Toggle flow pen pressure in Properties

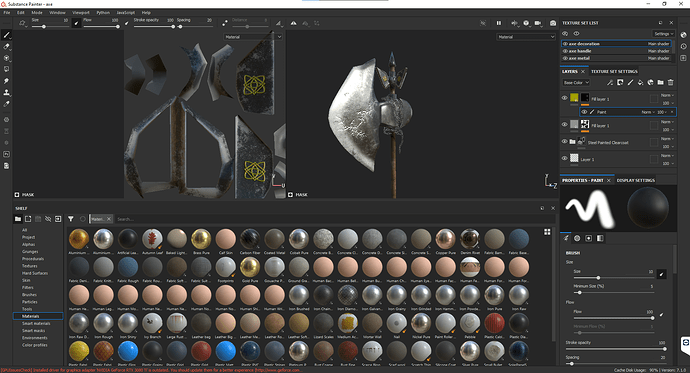(661, 314)
